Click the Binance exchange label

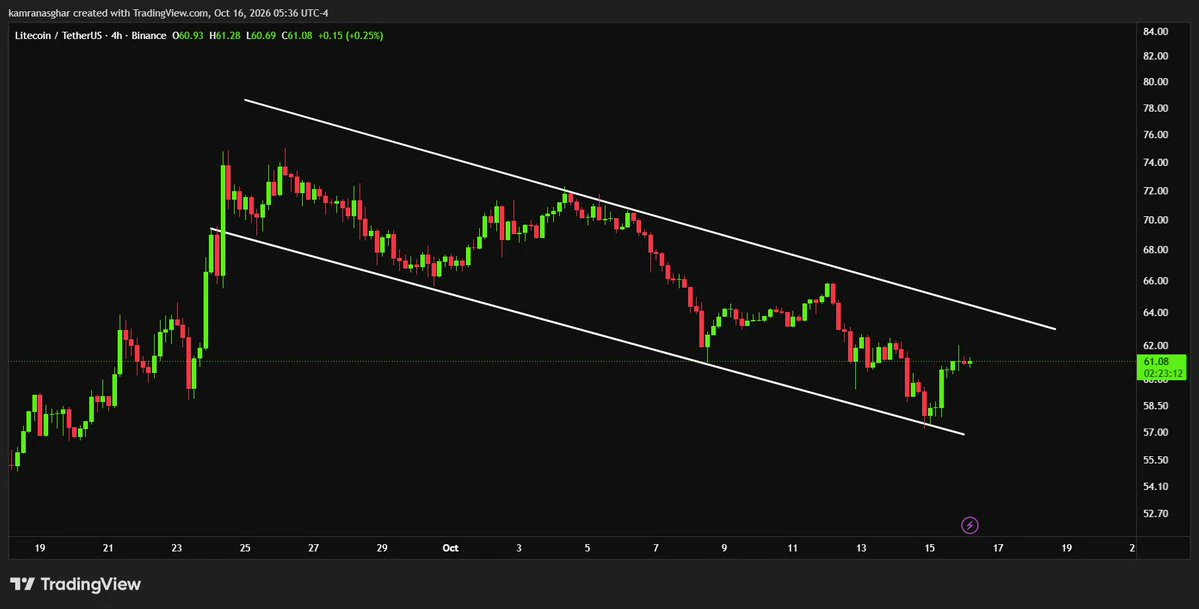click(149, 36)
